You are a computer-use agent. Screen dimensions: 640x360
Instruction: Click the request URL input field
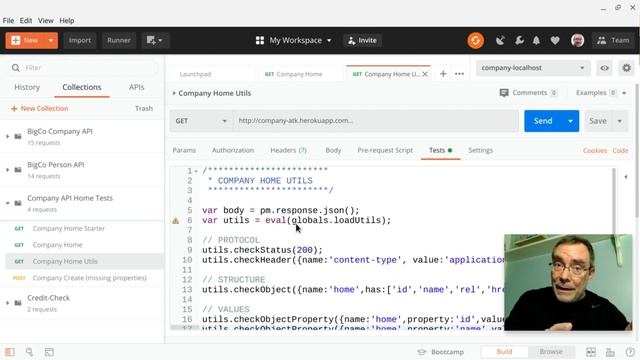point(376,121)
